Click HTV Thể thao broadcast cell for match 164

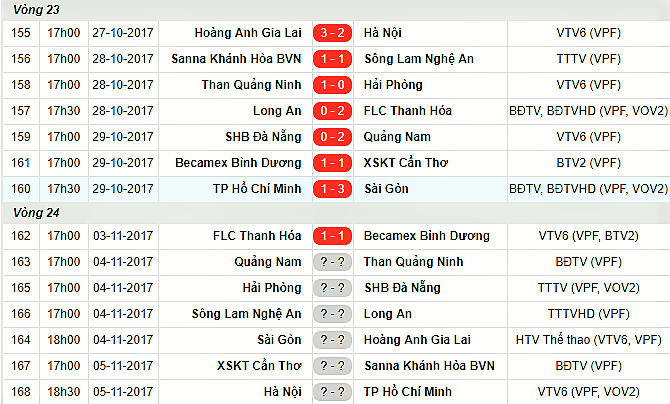(588, 340)
